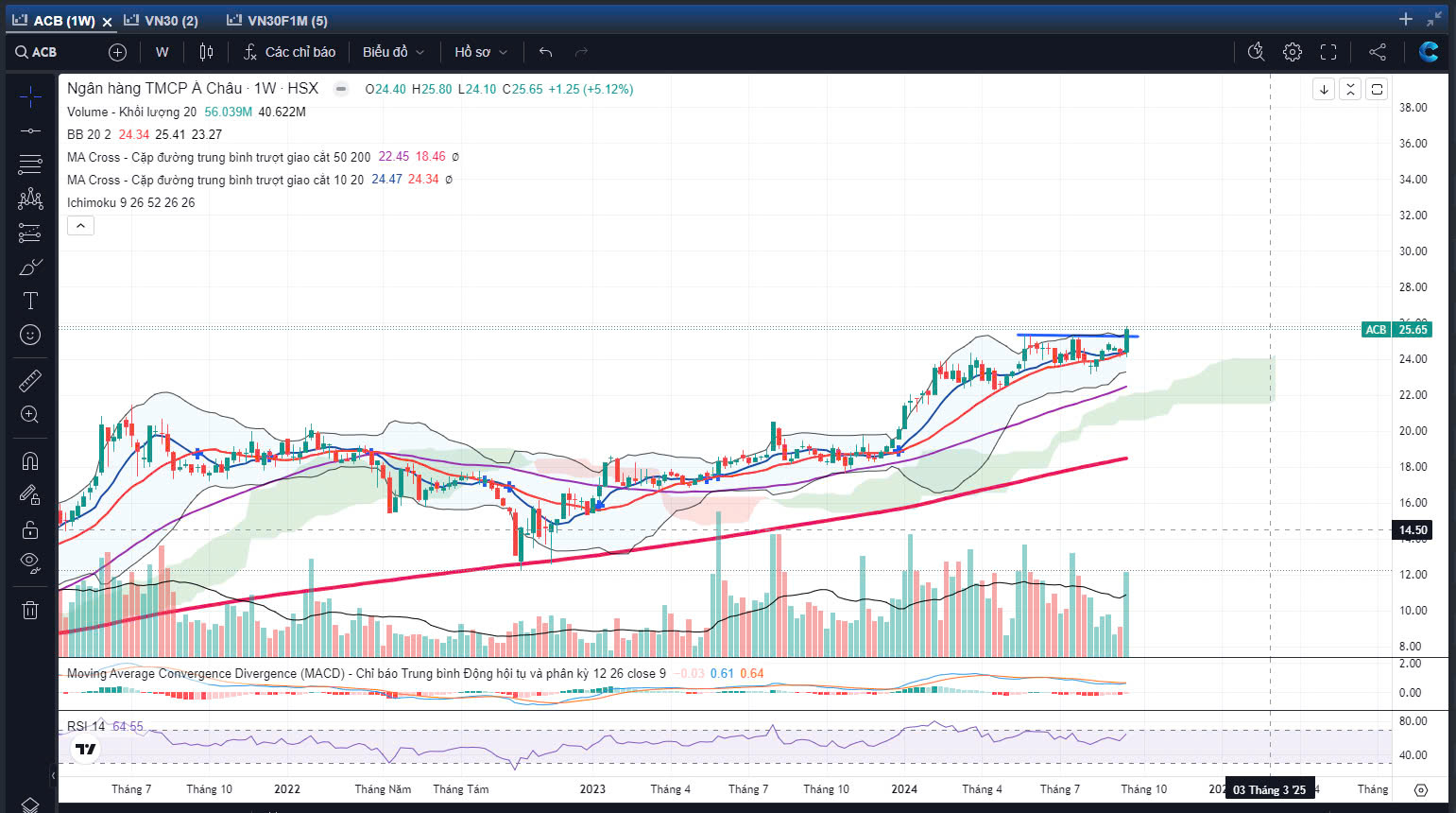
Task: Click the Ichimoku 9 26 52 26 26 legend
Action: pos(130,202)
